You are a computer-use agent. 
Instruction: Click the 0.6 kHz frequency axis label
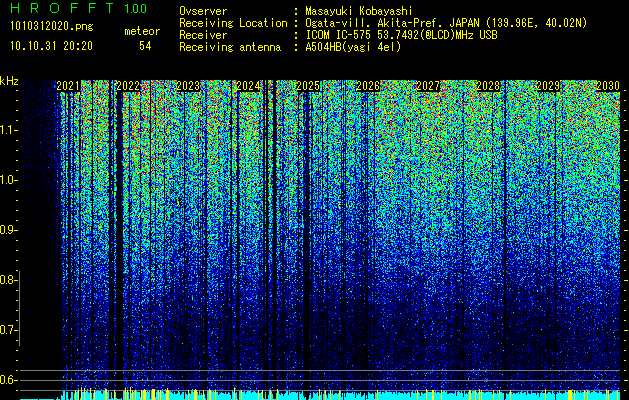(x=8, y=380)
